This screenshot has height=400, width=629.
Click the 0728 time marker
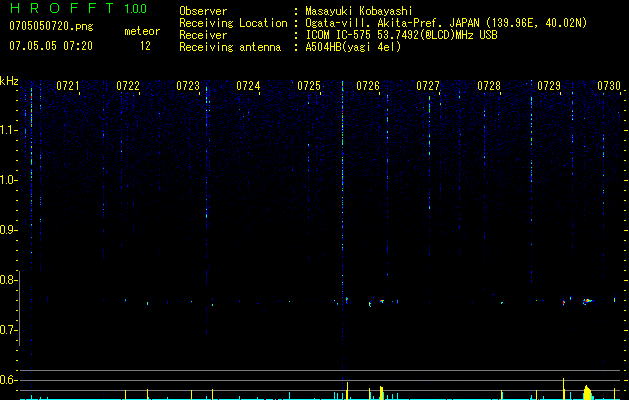pos(489,86)
